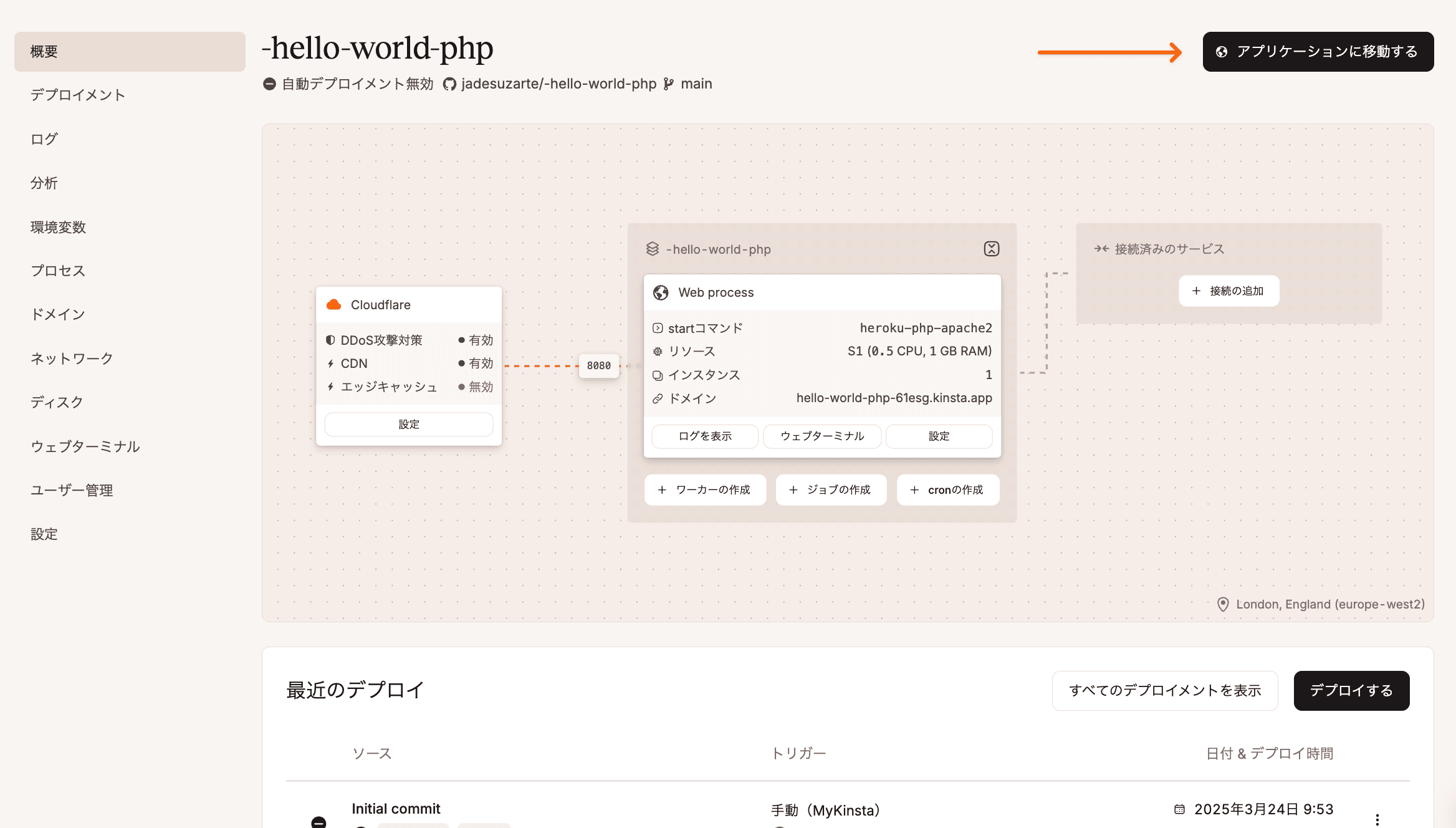Open ディスク in the sidebar

pyautogui.click(x=57, y=402)
